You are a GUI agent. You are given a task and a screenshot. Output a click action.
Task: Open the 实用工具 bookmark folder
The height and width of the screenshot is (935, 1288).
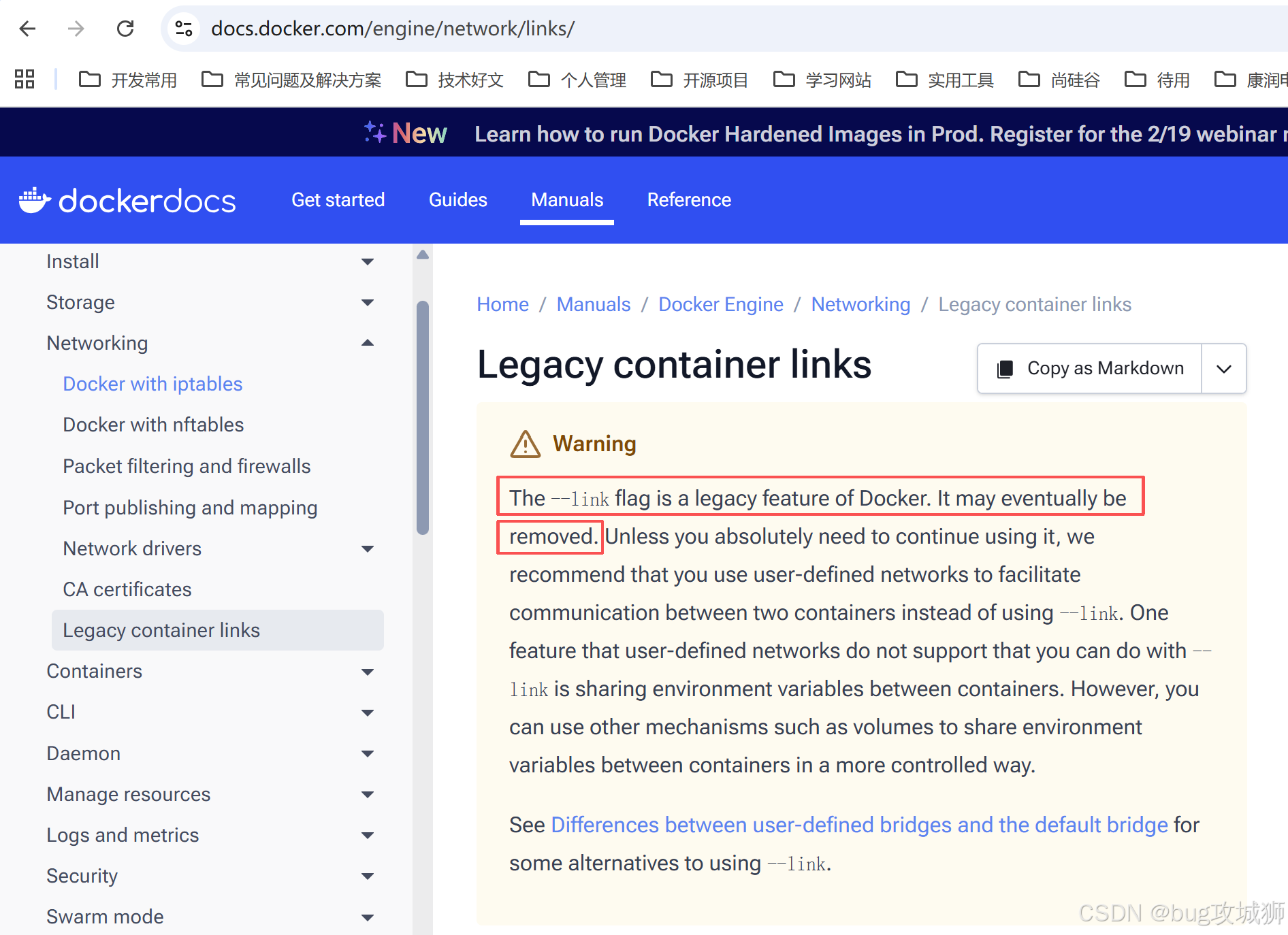[x=945, y=80]
